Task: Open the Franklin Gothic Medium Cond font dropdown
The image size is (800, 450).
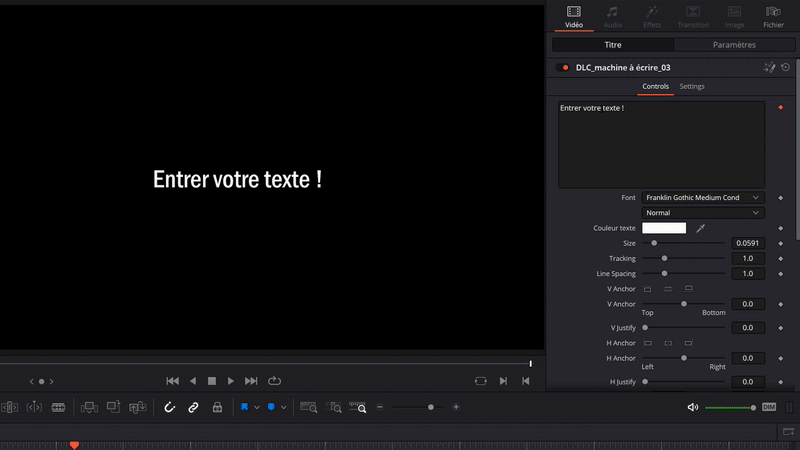Action: click(x=703, y=198)
